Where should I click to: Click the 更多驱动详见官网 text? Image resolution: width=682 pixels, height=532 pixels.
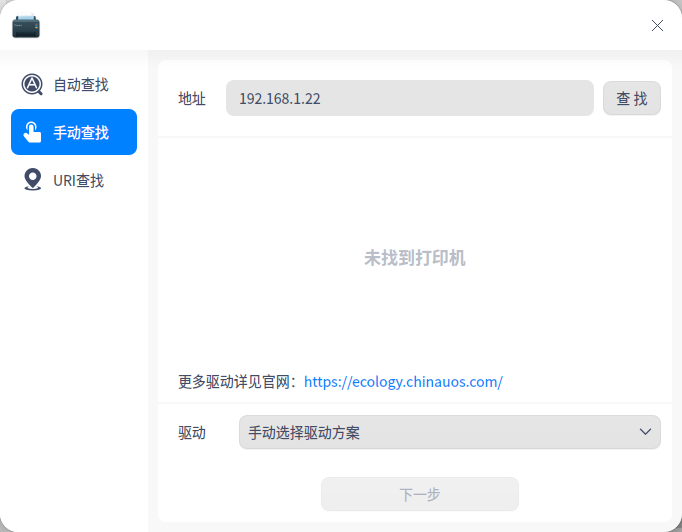238,382
